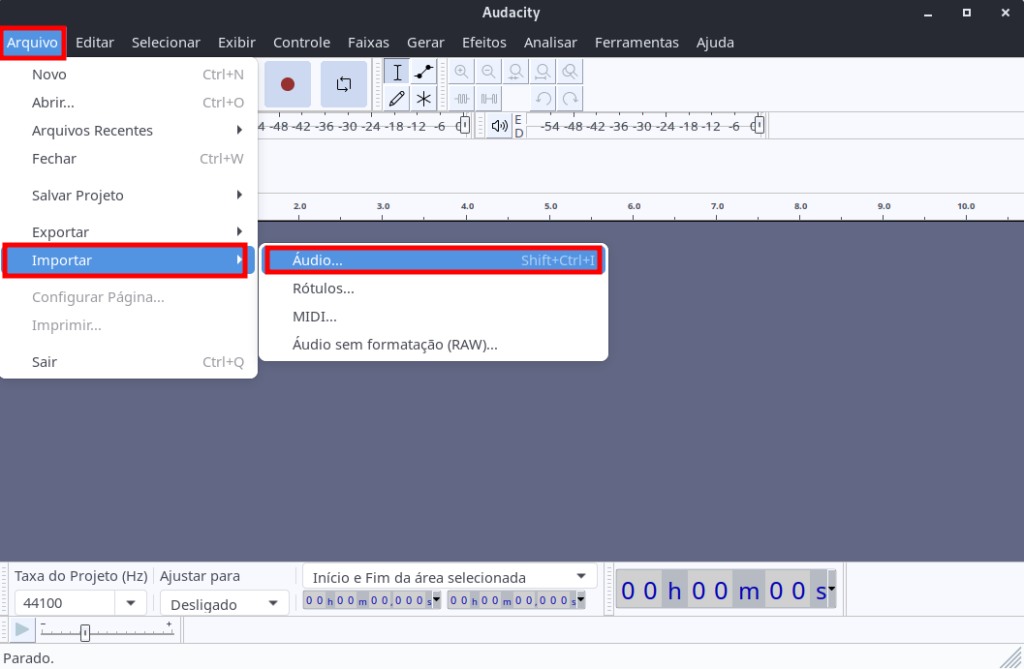Screen dimensions: 1024x669
Task: Click the Trim Audio icon
Action: pyautogui.click(x=461, y=99)
